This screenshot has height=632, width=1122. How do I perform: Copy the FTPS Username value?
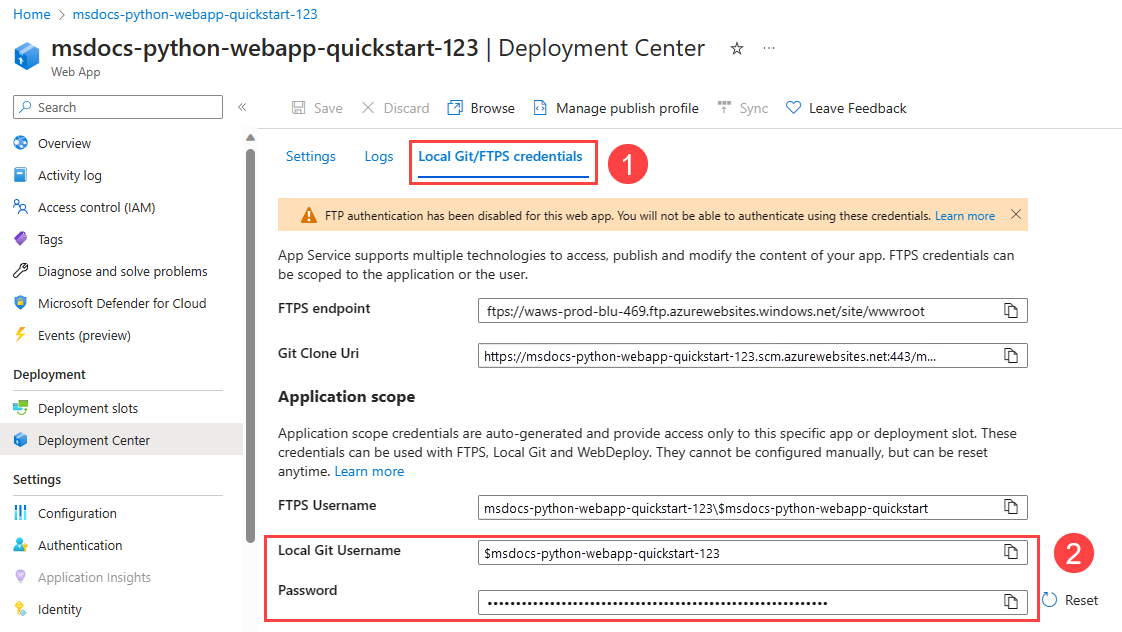point(1011,507)
